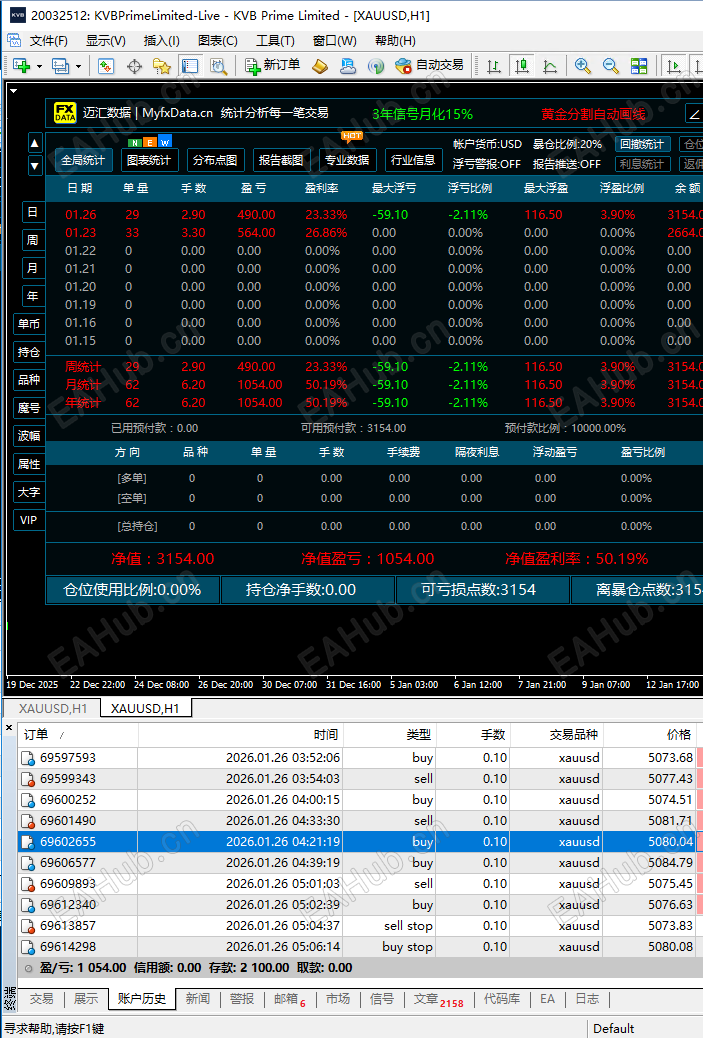Screen dimensions: 703x1038
Task: Toggle the 大字 large font button
Action: point(29,492)
